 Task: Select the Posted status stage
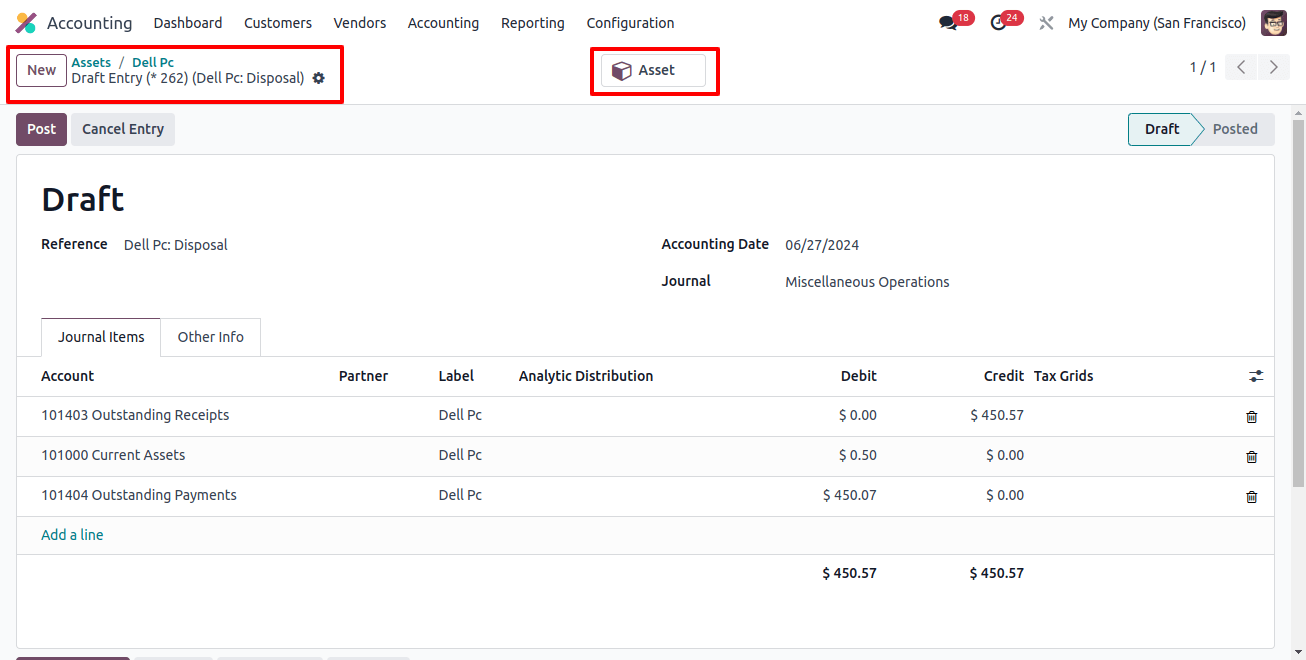coord(1235,129)
